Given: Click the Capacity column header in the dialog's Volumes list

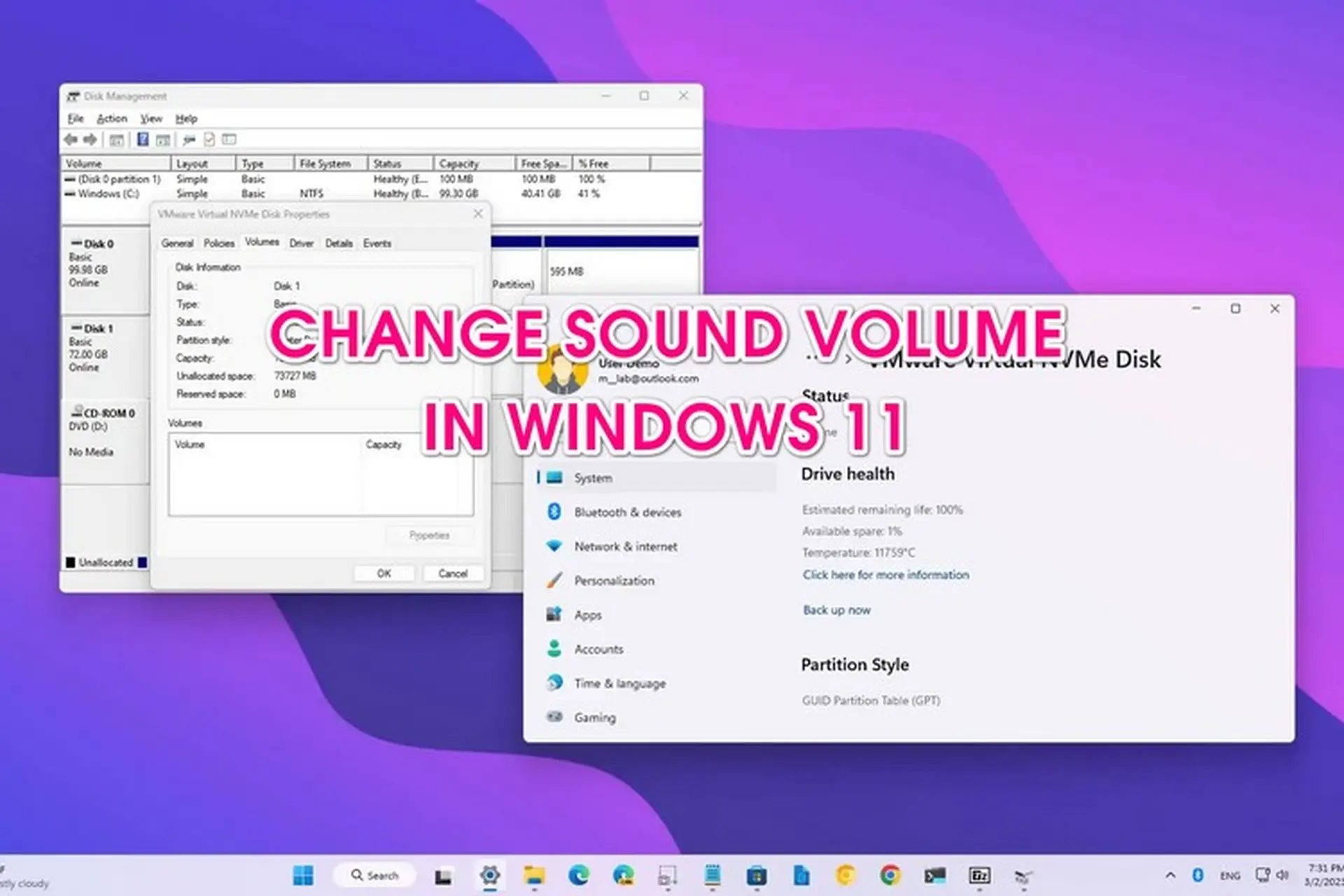Looking at the screenshot, I should [x=384, y=444].
